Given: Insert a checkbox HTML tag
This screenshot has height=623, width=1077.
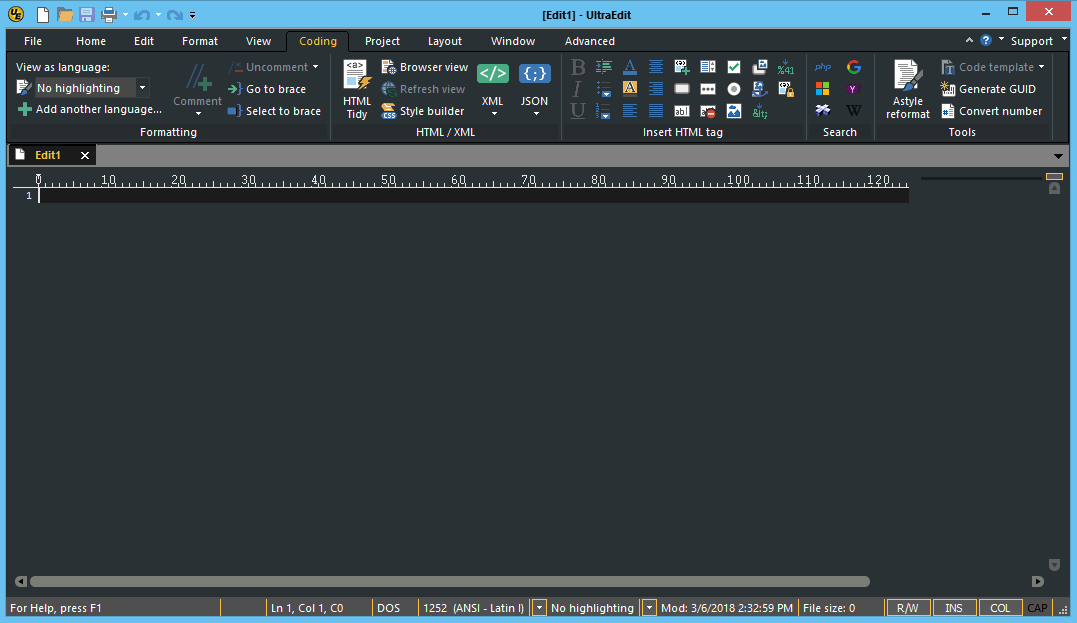Looking at the screenshot, I should coord(734,67).
